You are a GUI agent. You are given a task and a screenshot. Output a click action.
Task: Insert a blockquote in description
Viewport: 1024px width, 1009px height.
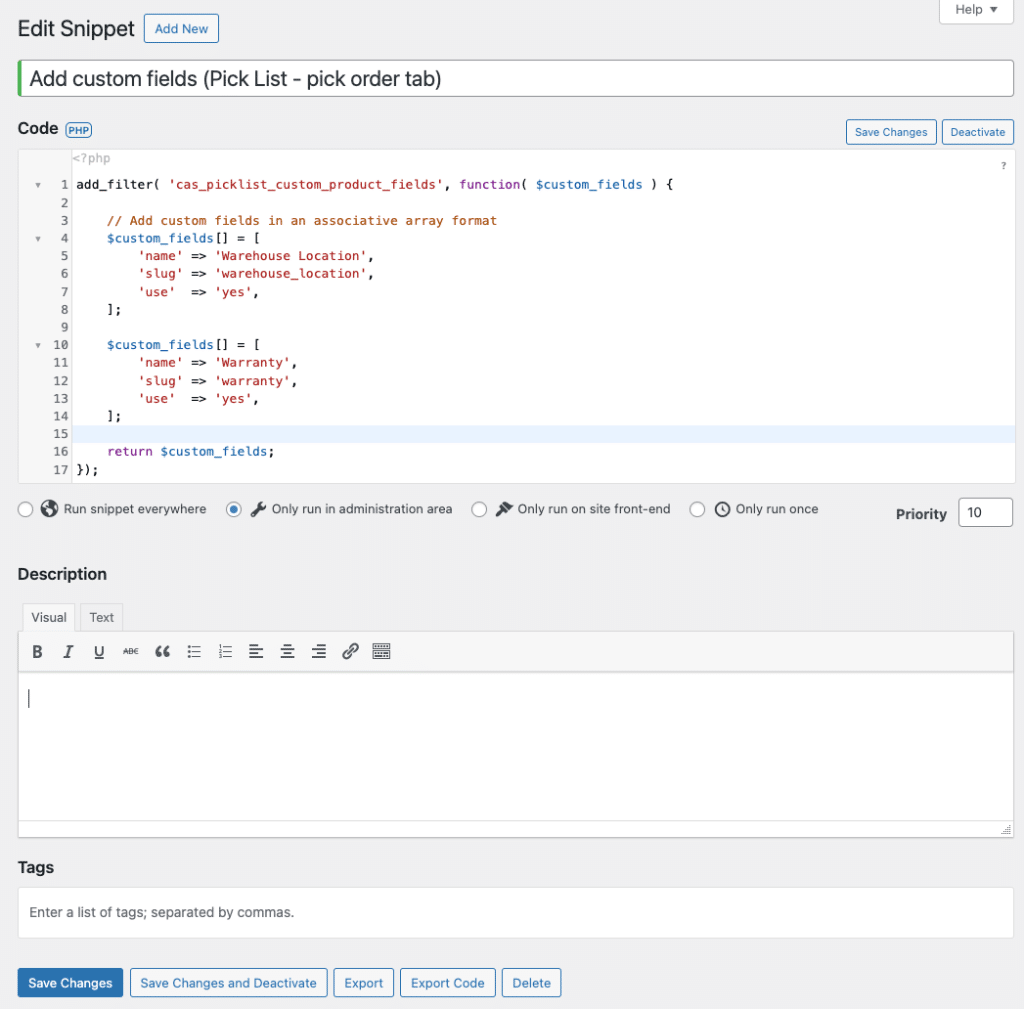[162, 652]
